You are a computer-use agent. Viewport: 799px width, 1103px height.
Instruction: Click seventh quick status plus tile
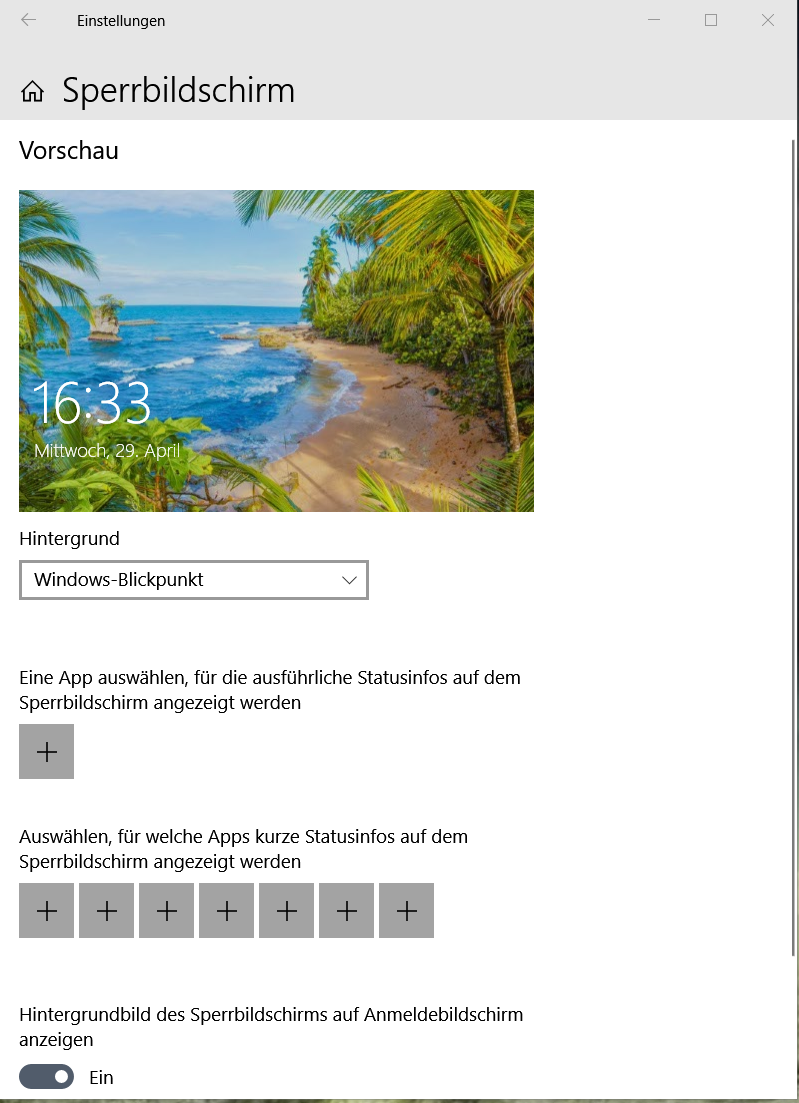(407, 910)
